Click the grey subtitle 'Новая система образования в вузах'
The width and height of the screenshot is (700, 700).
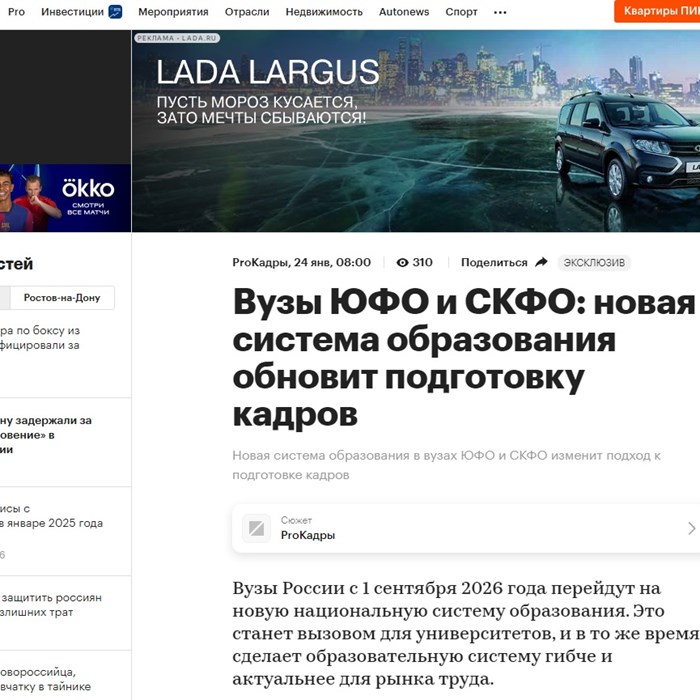pos(446,465)
